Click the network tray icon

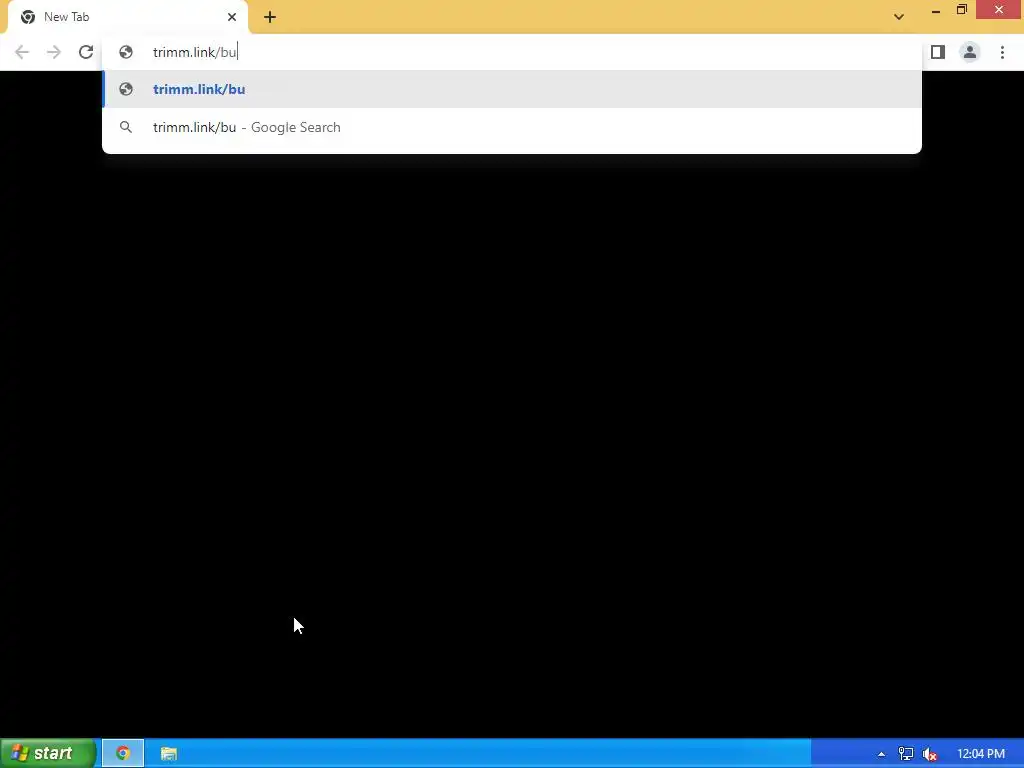point(906,754)
